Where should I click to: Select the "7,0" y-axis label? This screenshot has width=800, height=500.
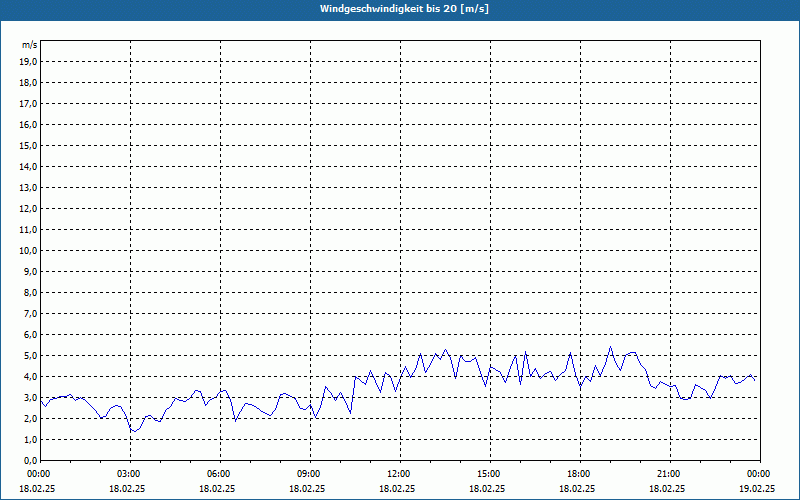click(31, 313)
